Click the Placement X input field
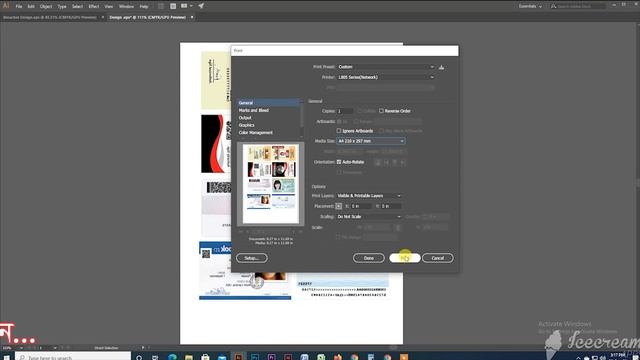The width and height of the screenshot is (640, 360). coord(361,207)
